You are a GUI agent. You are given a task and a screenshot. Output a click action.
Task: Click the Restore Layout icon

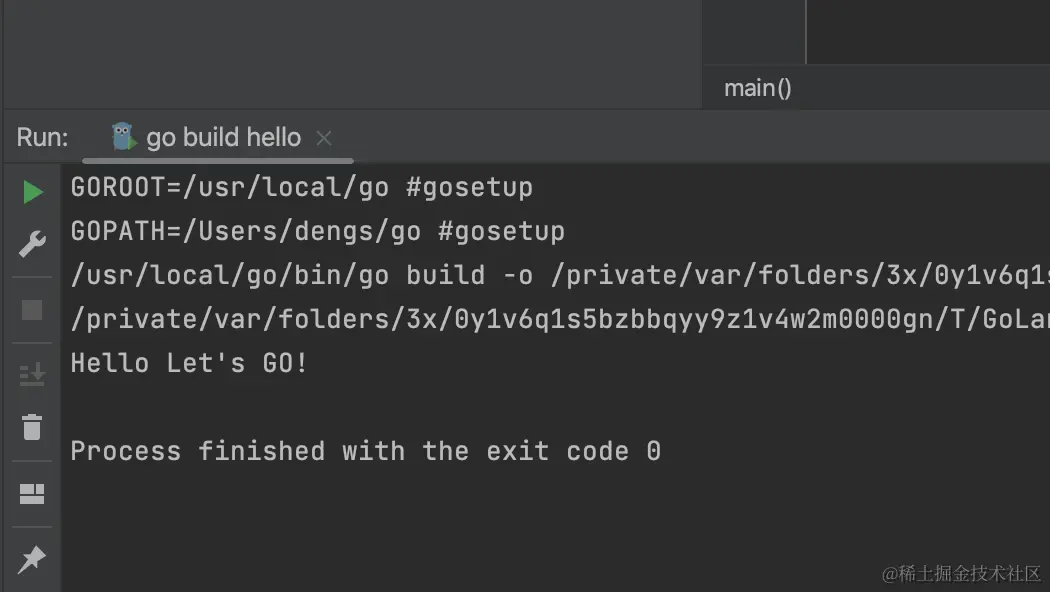pos(32,494)
